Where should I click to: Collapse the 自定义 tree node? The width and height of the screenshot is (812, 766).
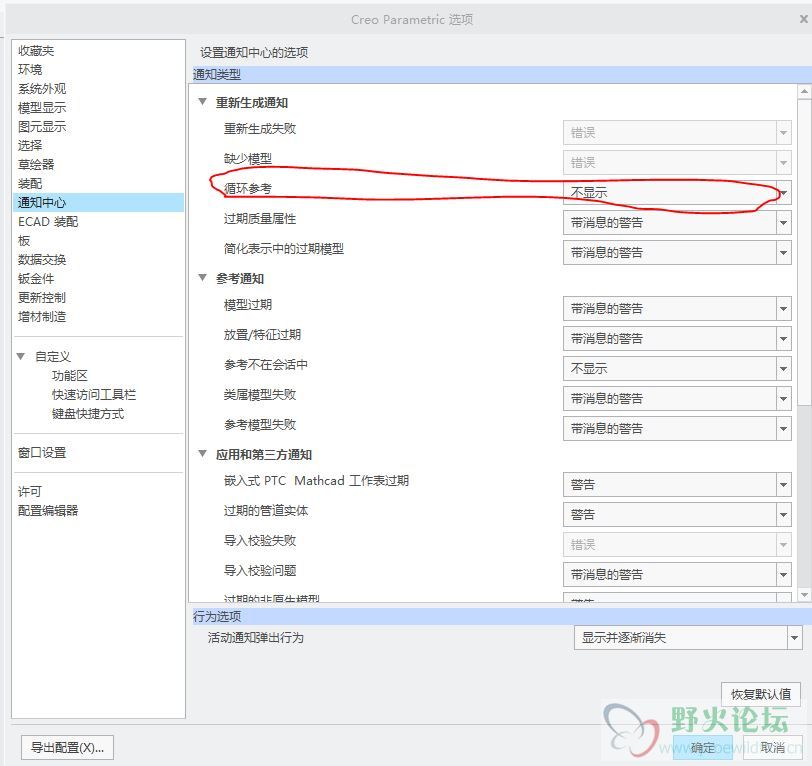(x=21, y=356)
